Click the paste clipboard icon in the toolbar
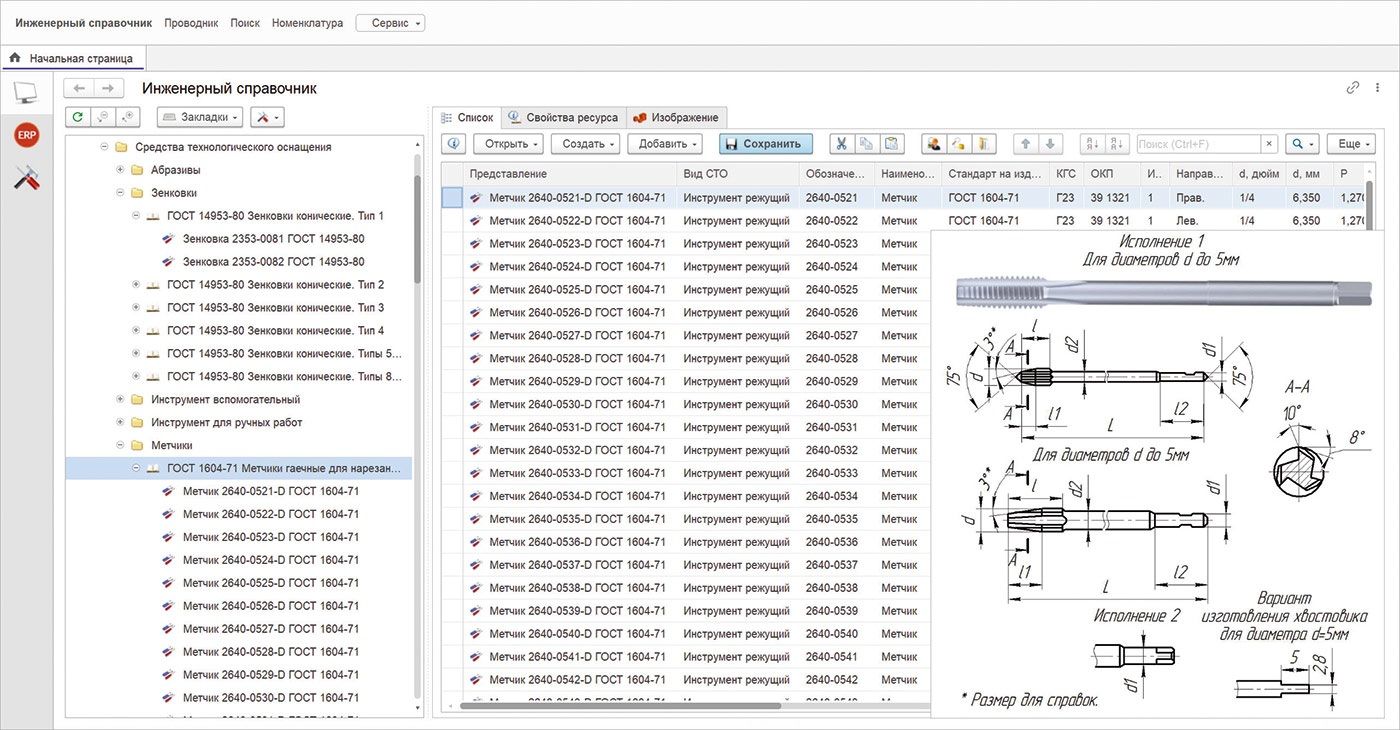The image size is (1400, 730). tap(890, 144)
